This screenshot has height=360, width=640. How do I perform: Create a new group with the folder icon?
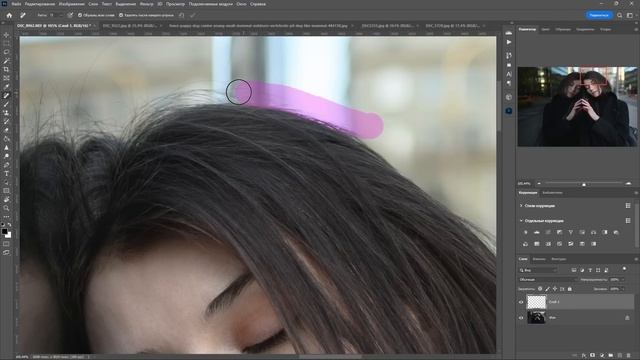click(x=611, y=356)
